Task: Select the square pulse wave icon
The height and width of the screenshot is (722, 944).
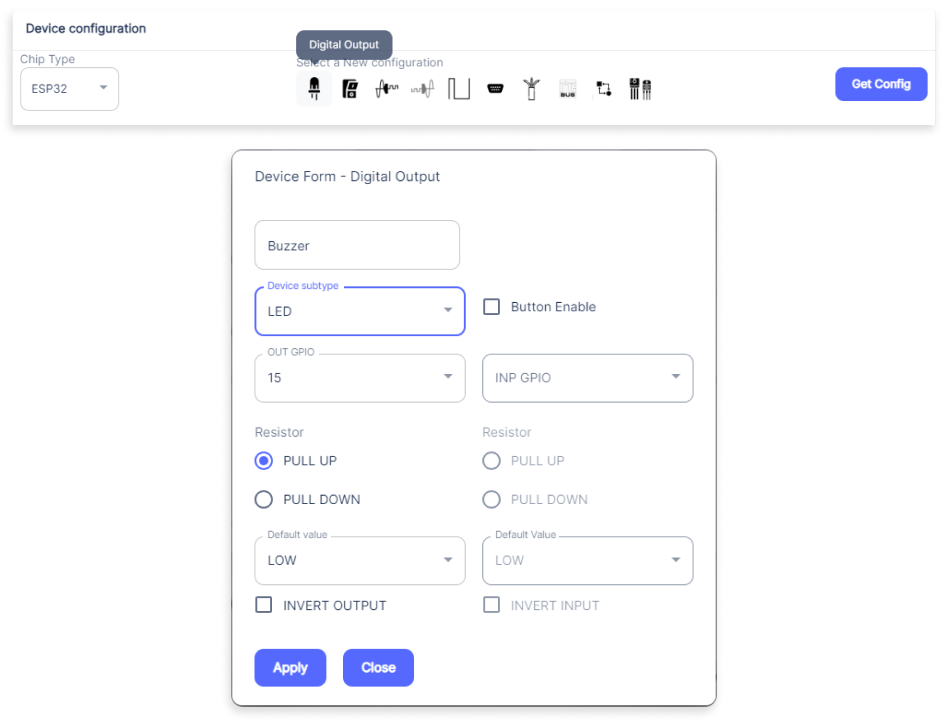Action: [459, 89]
